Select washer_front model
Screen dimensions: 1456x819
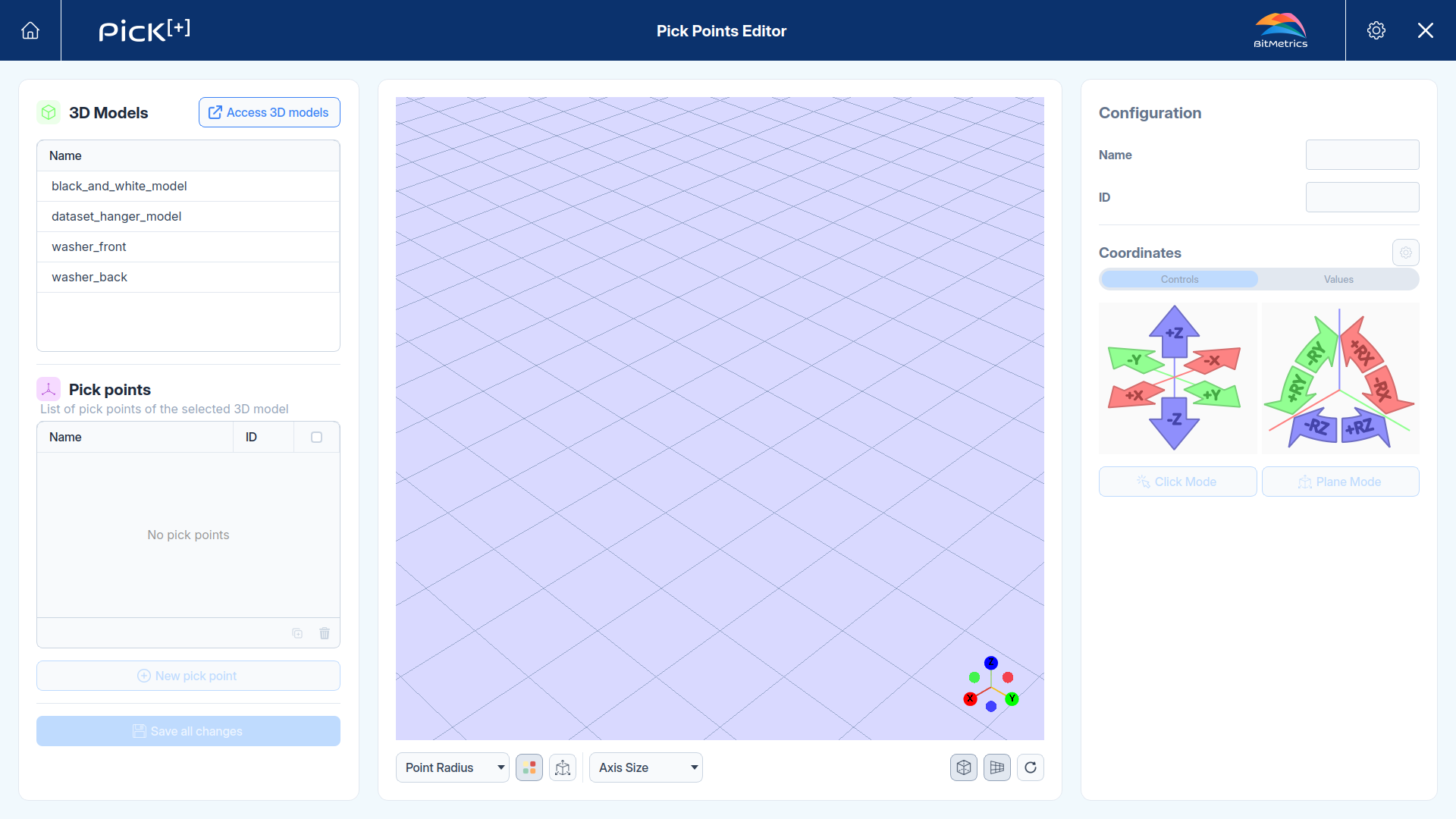[x=188, y=246]
